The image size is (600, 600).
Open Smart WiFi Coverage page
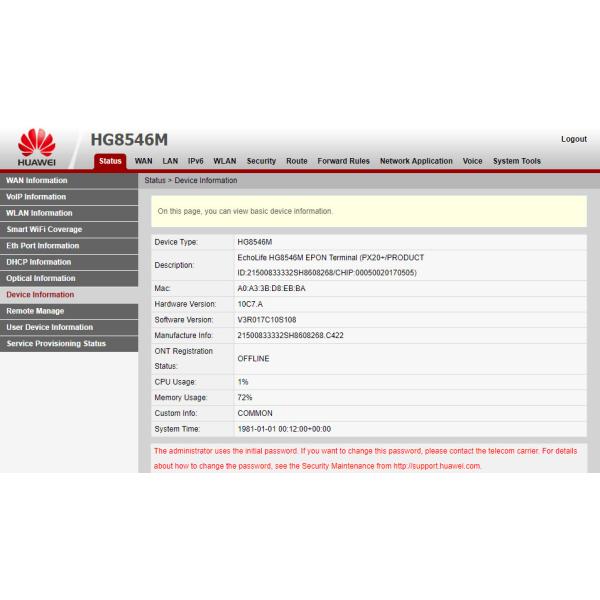[x=69, y=229]
